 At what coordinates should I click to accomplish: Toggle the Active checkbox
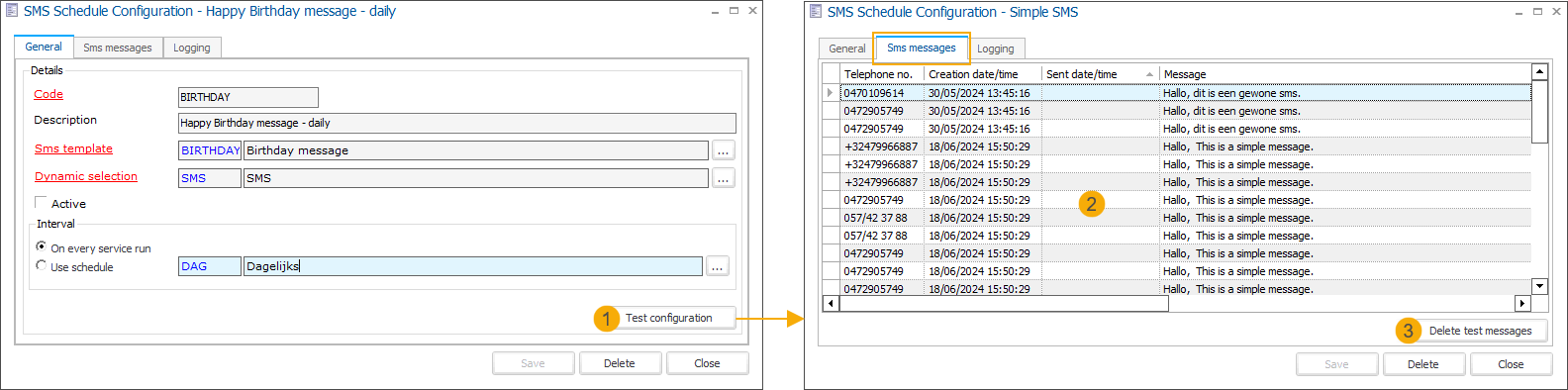coord(42,203)
